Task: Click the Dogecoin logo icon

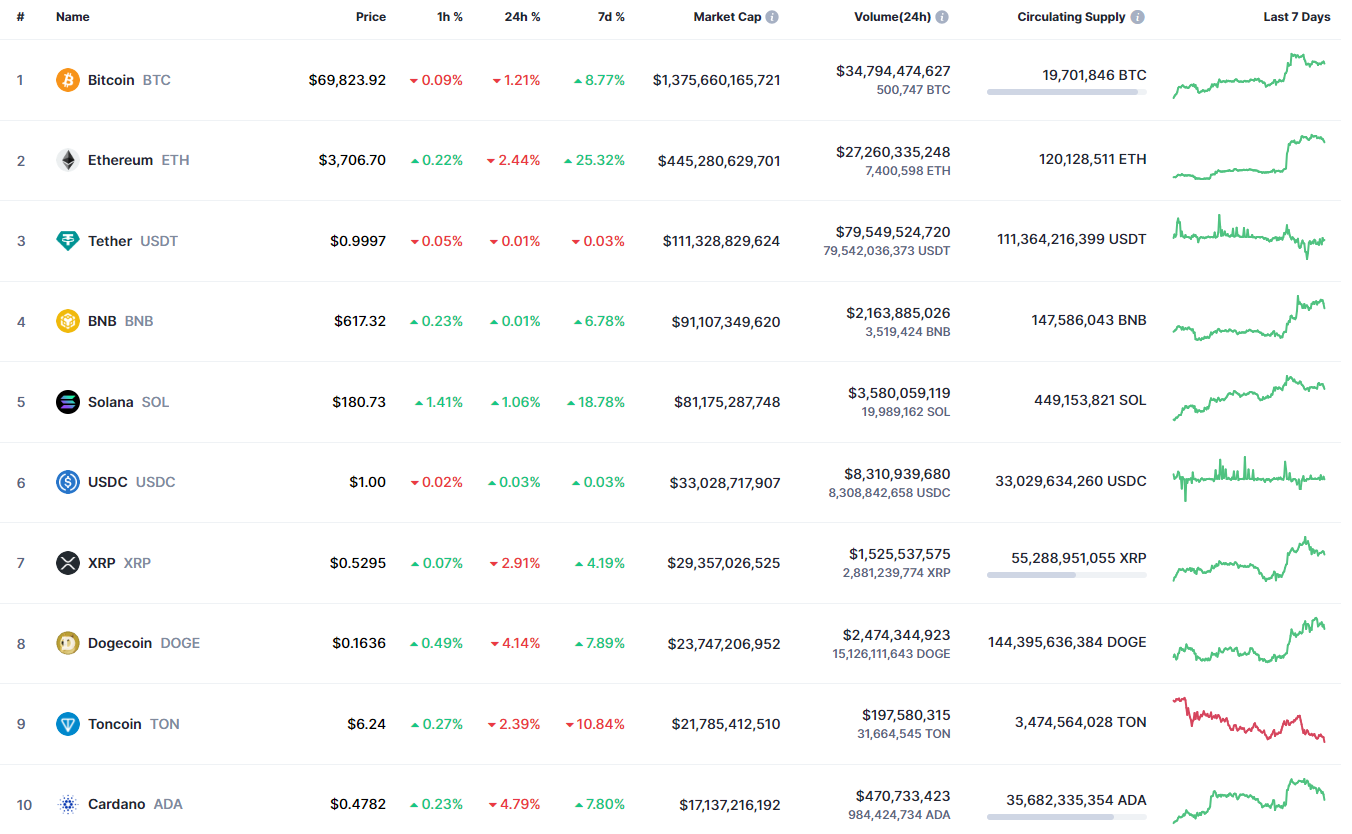Action: coord(68,643)
